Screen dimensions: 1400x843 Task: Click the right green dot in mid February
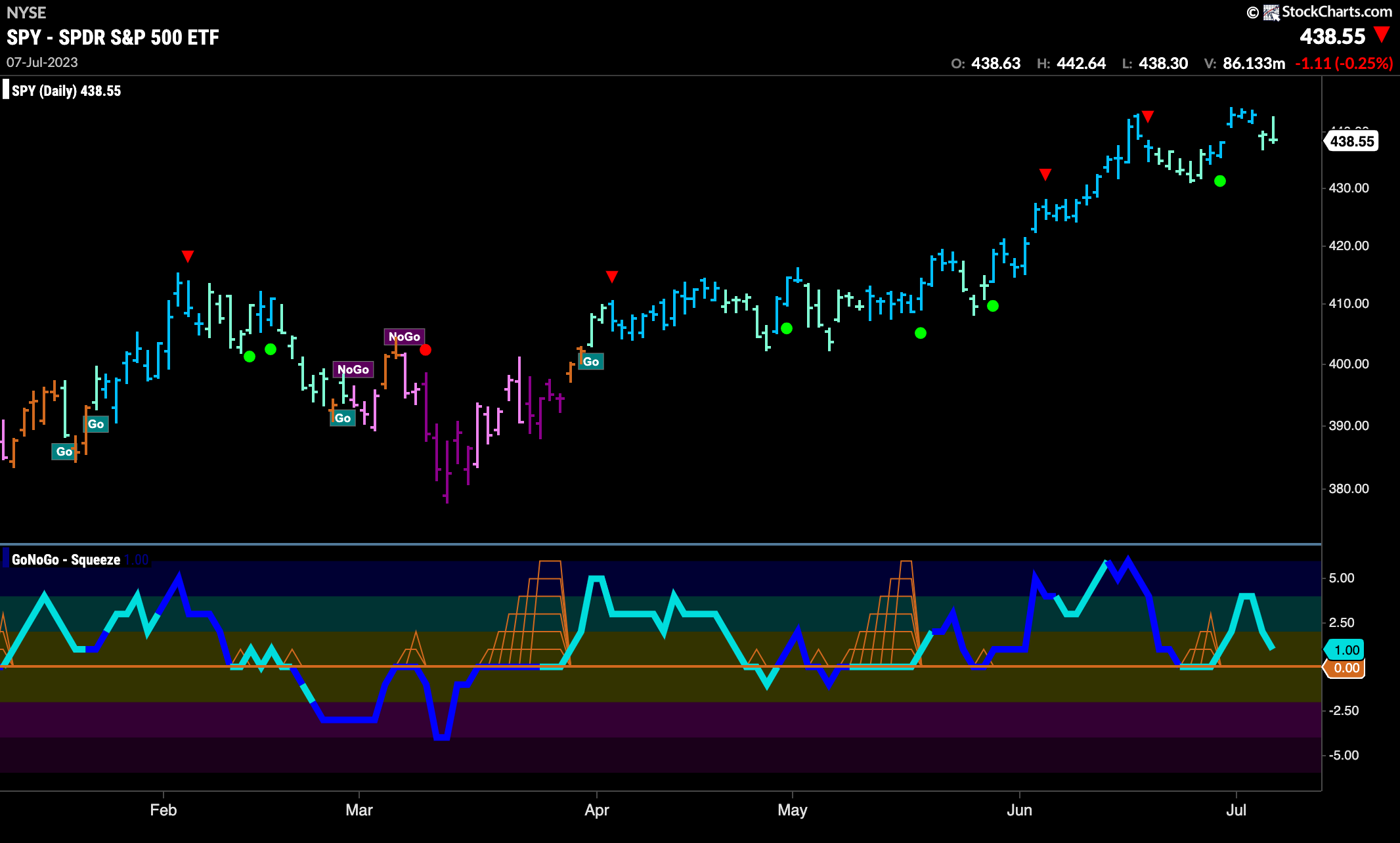[x=271, y=349]
